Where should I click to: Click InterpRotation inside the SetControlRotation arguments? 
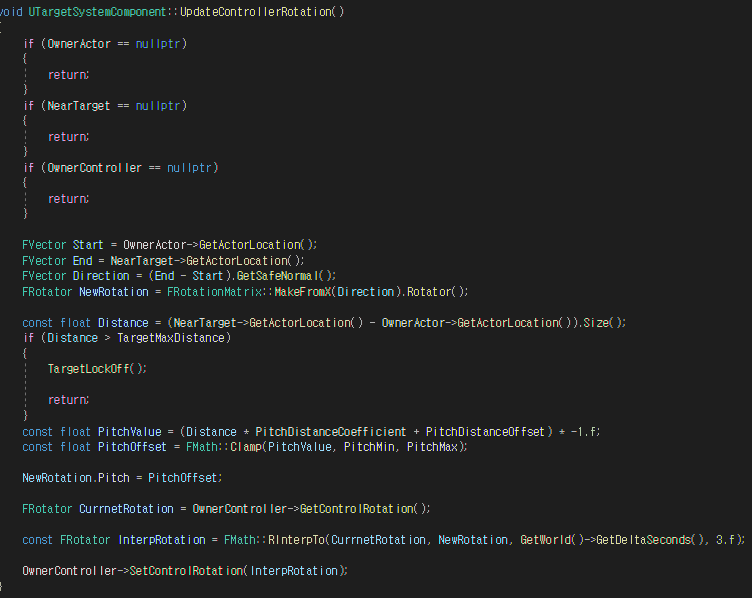[x=294, y=571]
